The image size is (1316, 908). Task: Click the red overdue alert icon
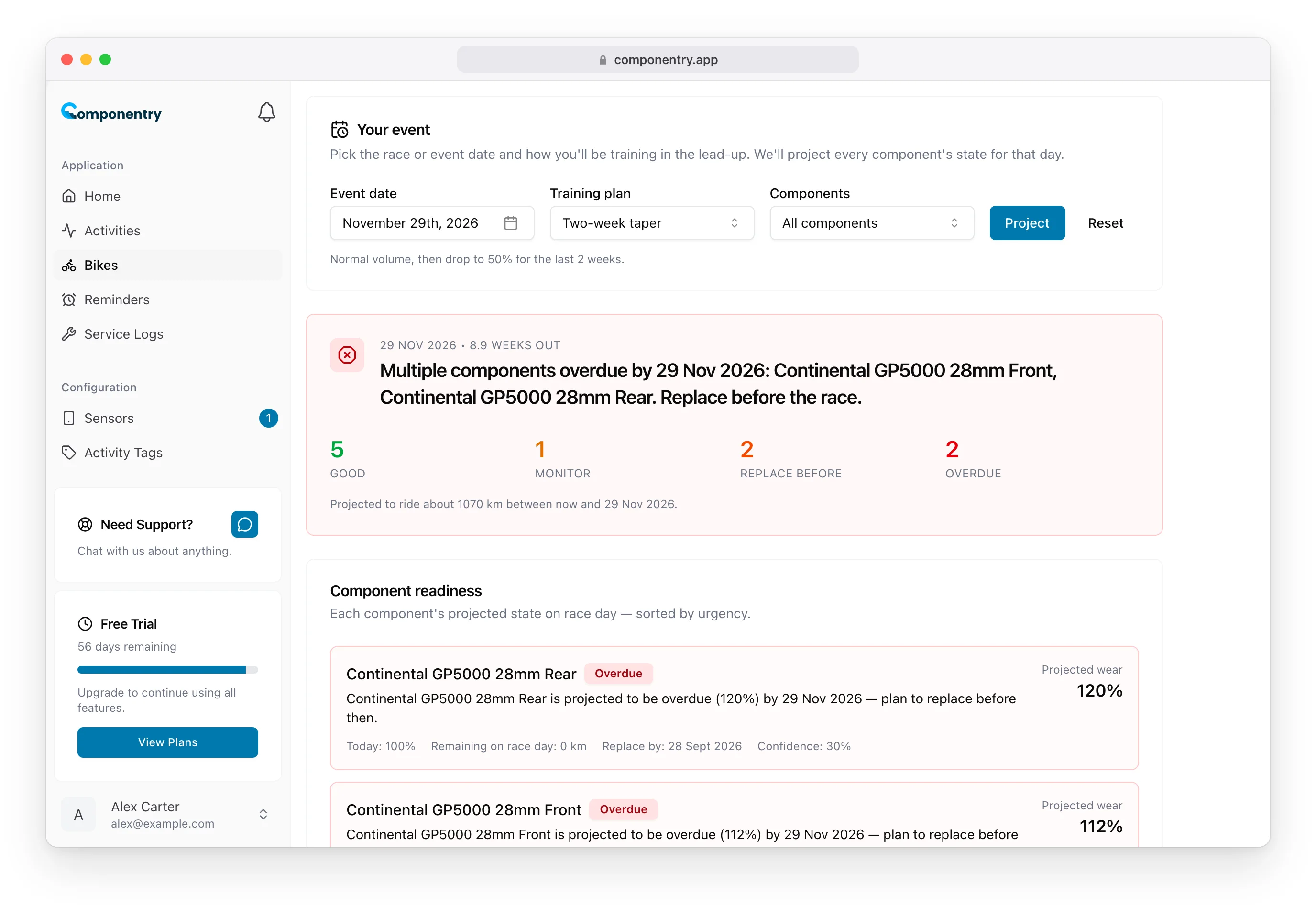coord(347,355)
